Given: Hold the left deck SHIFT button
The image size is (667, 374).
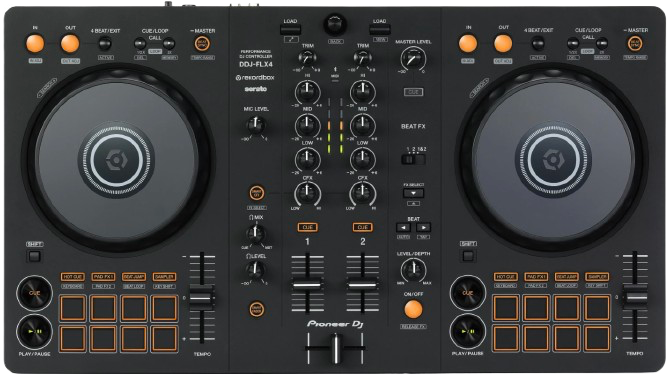Looking at the screenshot, I should pyautogui.click(x=34, y=256).
